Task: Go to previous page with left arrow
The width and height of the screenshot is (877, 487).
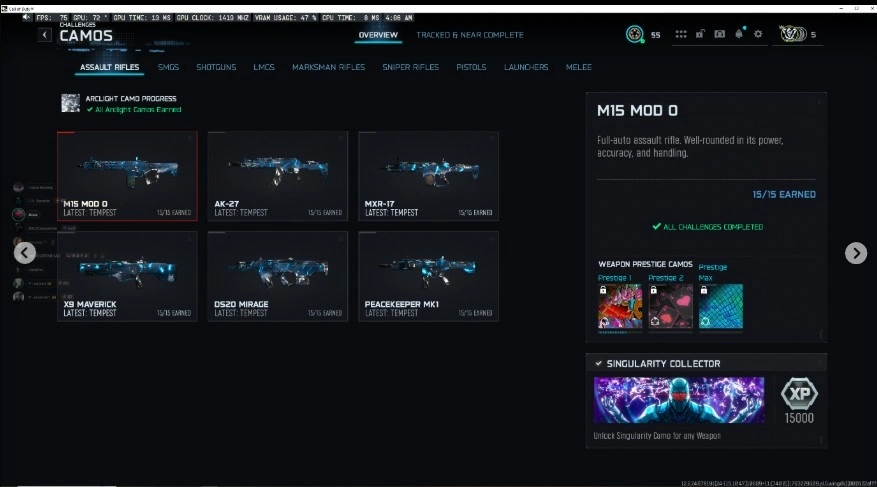Action: coord(25,253)
